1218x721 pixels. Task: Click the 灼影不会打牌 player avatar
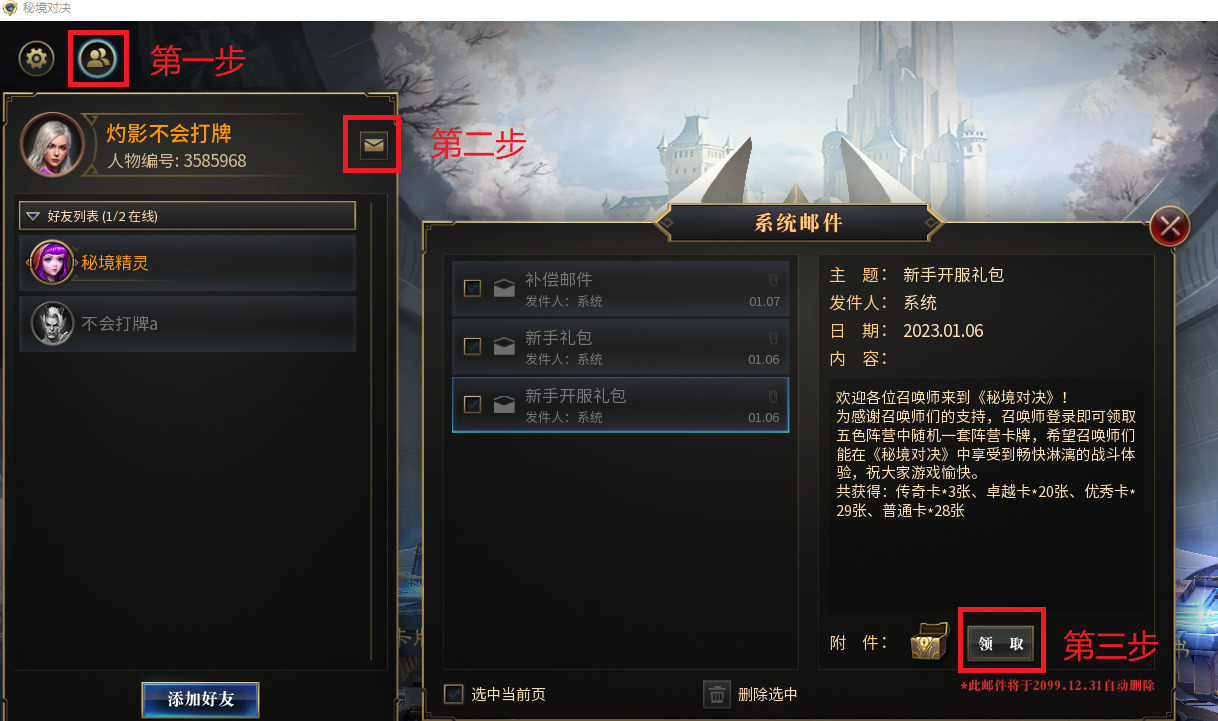click(x=52, y=143)
